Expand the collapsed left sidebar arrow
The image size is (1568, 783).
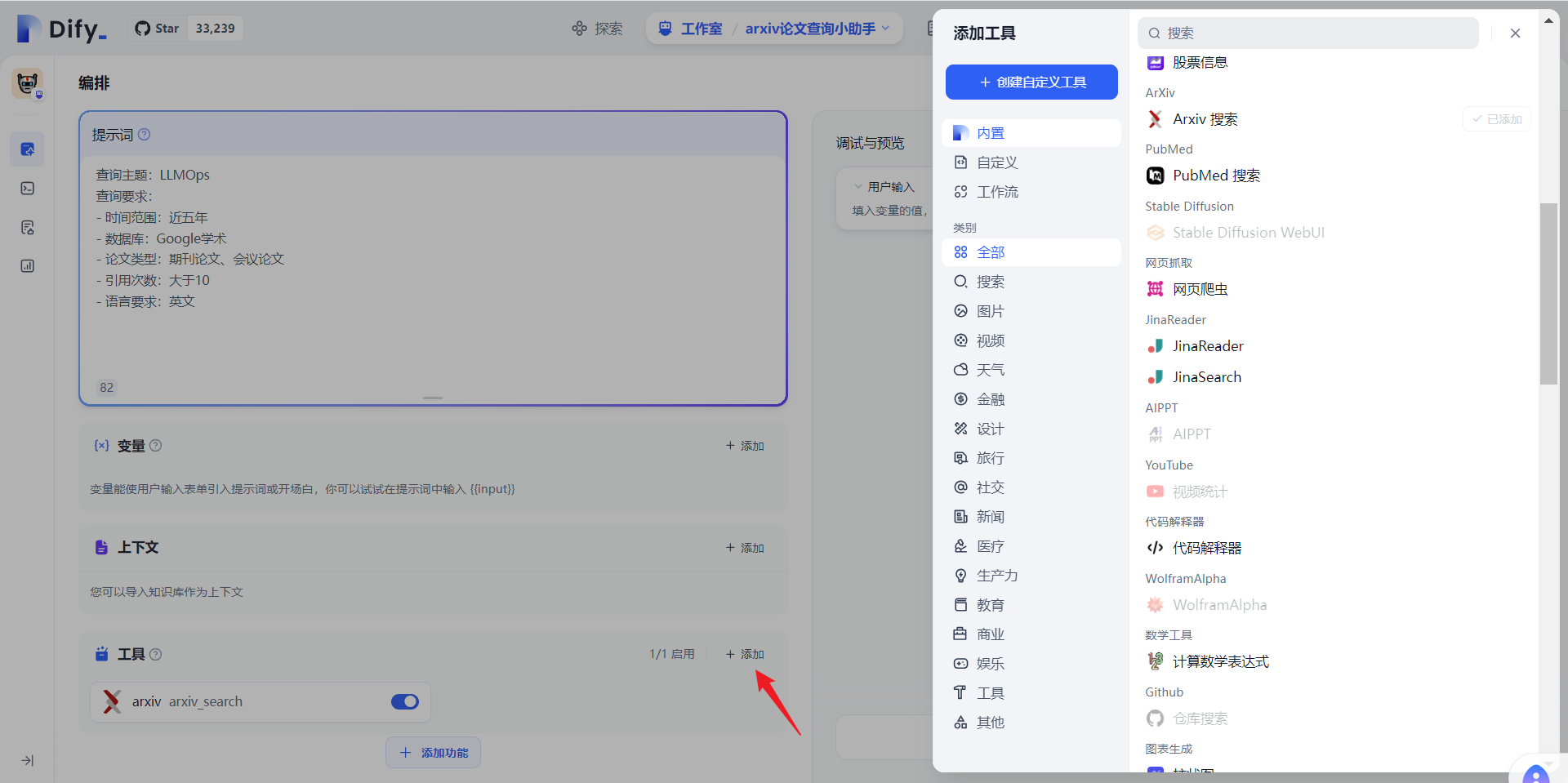tap(28, 760)
